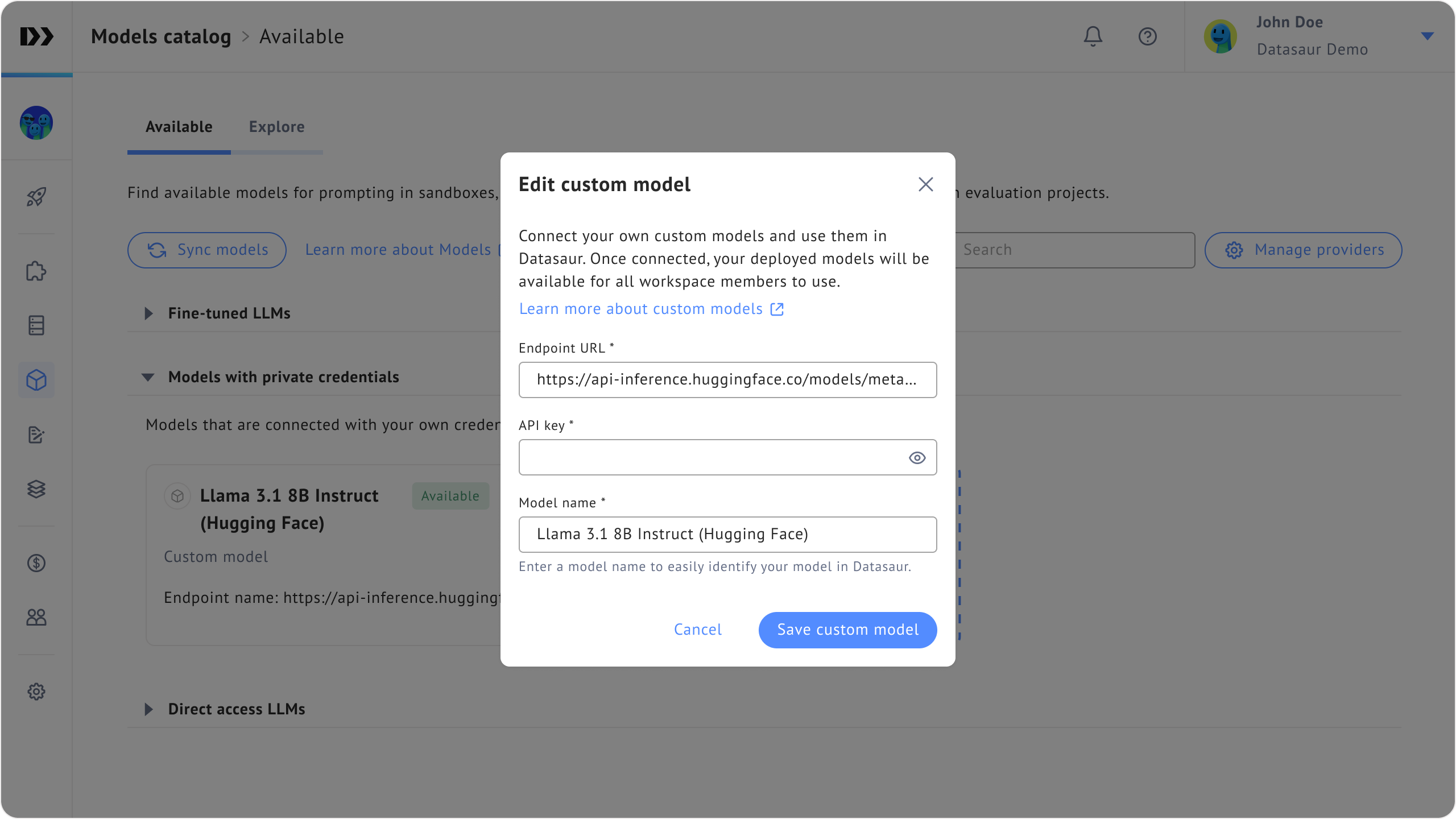Click the rocket icon in sidebar
This screenshot has width=1456, height=819.
(36, 197)
